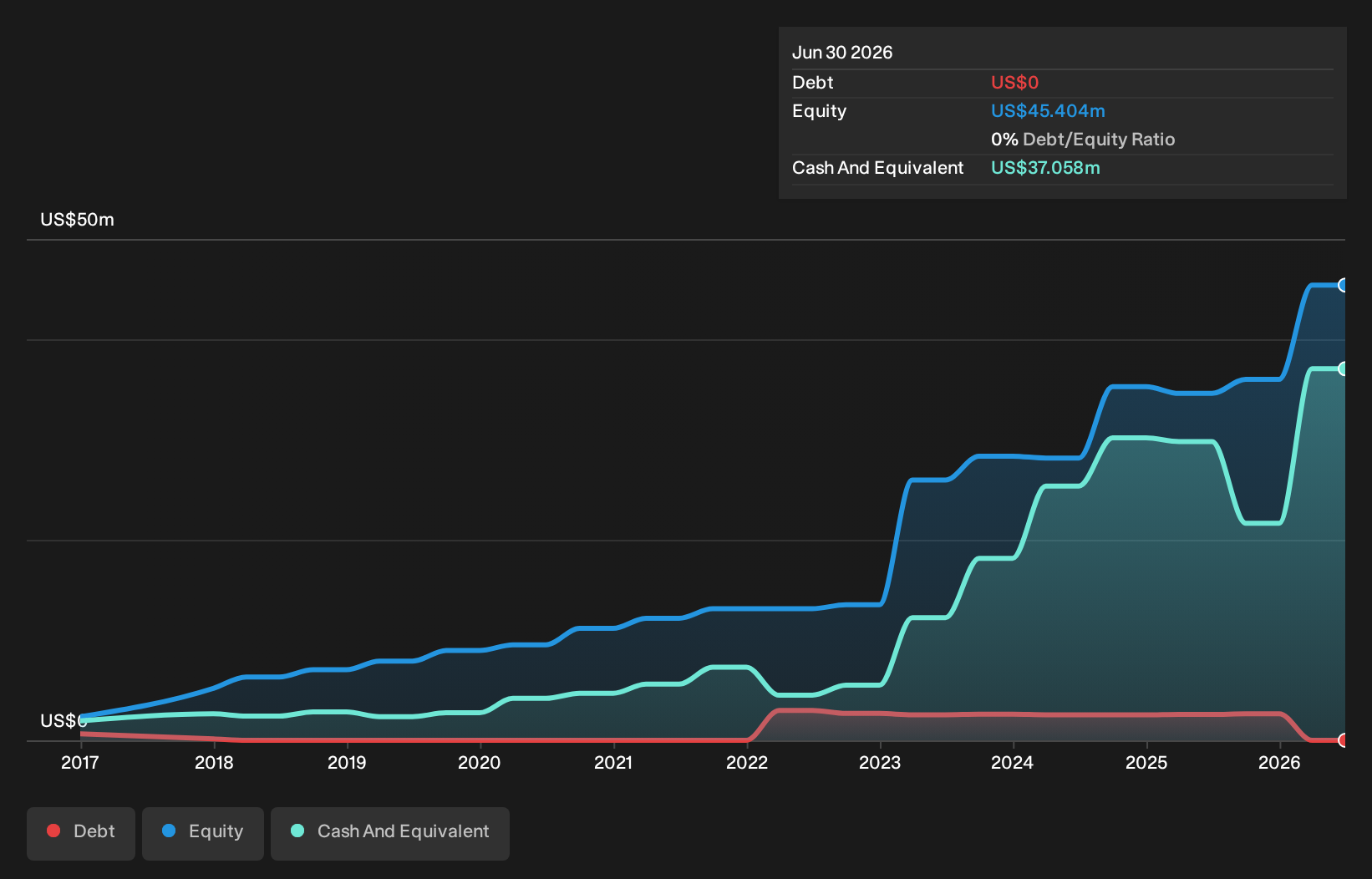The width and height of the screenshot is (1372, 879).
Task: Click the 2018 axis label
Action: coord(214,763)
